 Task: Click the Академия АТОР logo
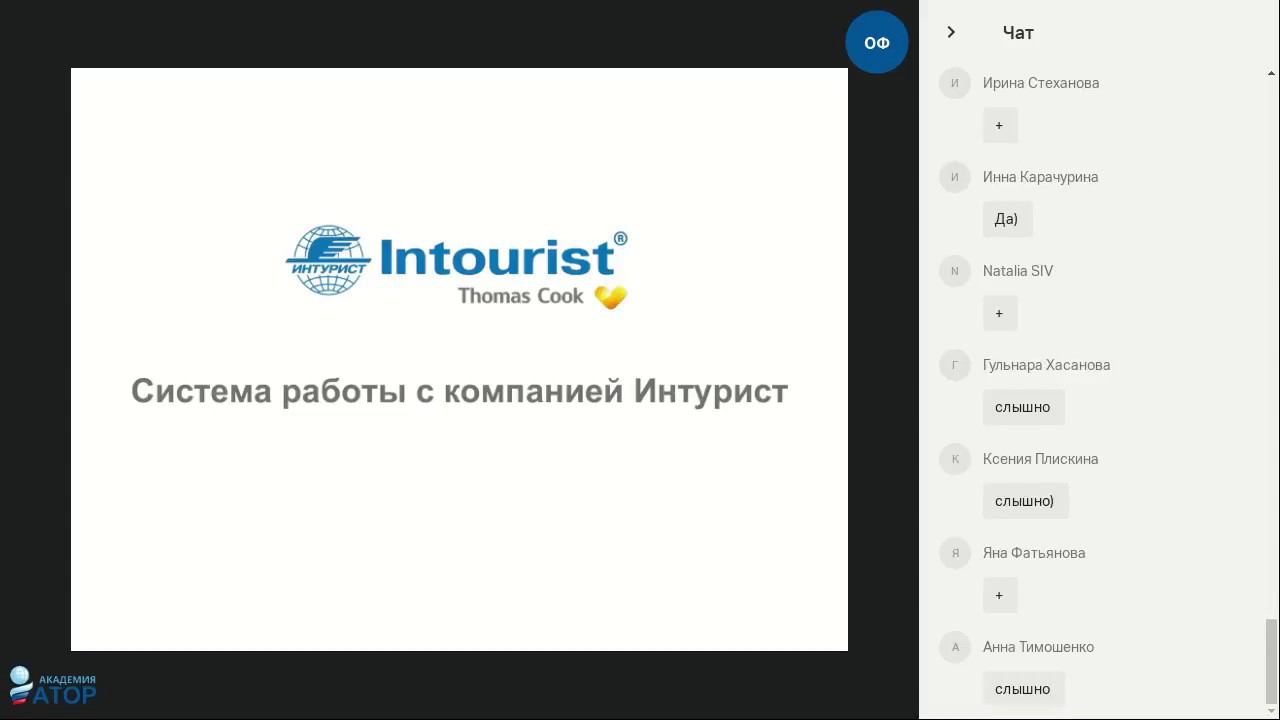(x=53, y=686)
